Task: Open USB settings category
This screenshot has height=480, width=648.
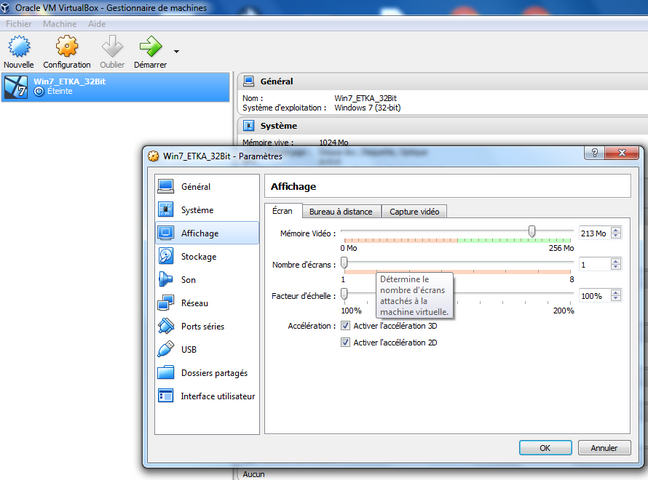Action: (207, 349)
